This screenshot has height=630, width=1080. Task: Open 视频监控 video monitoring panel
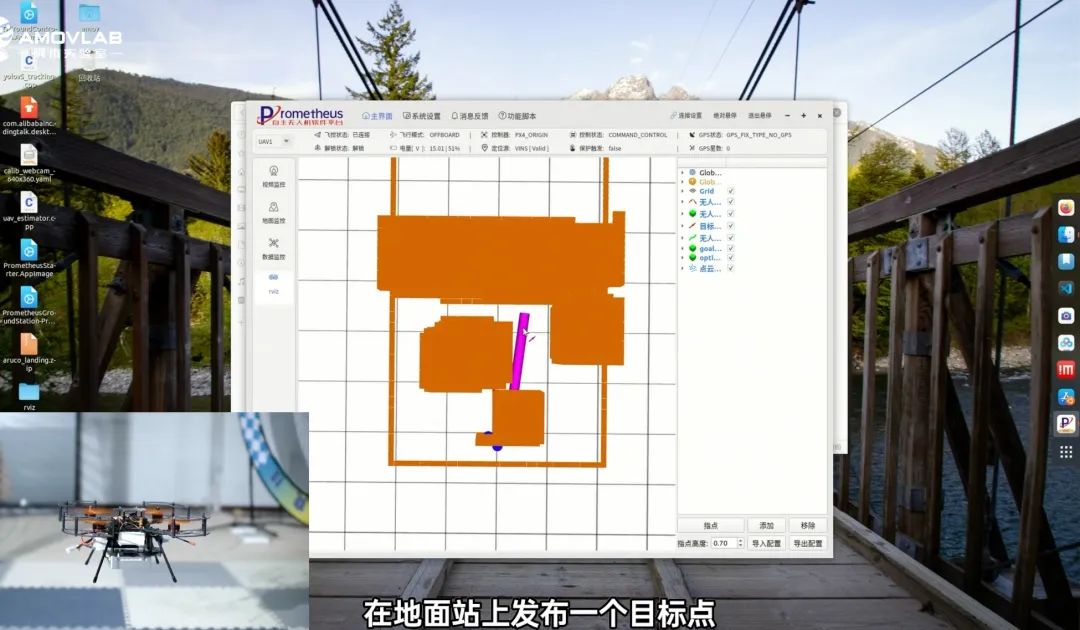tap(273, 176)
